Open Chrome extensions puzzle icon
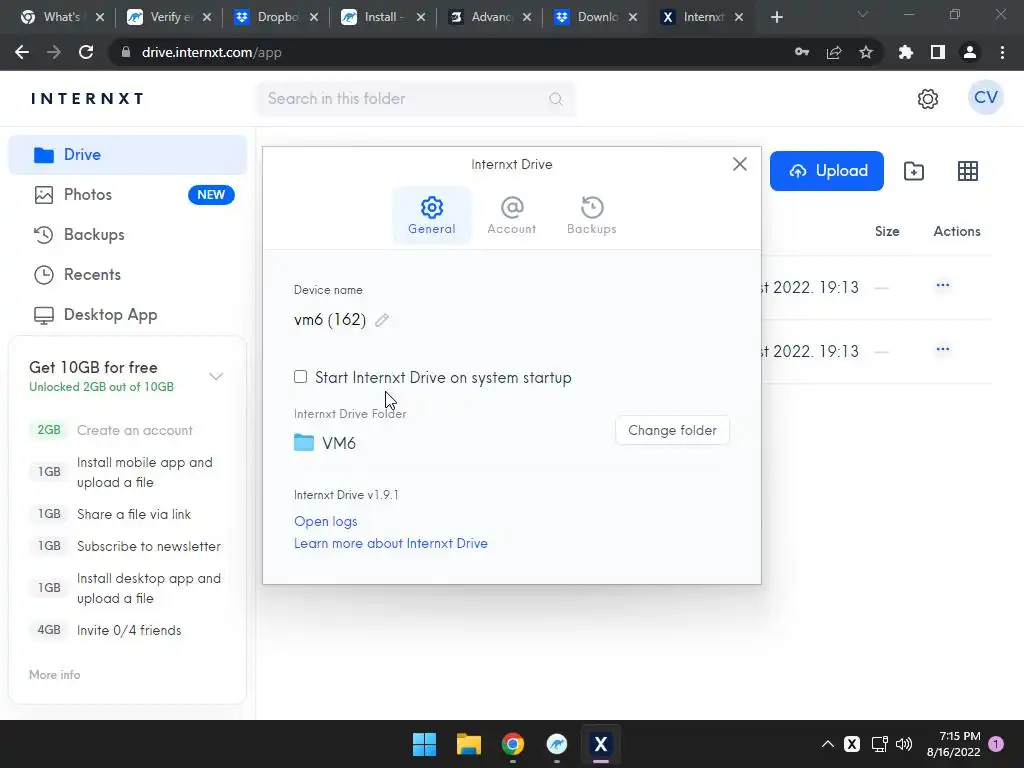Image resolution: width=1024 pixels, height=768 pixels. pos(905,52)
